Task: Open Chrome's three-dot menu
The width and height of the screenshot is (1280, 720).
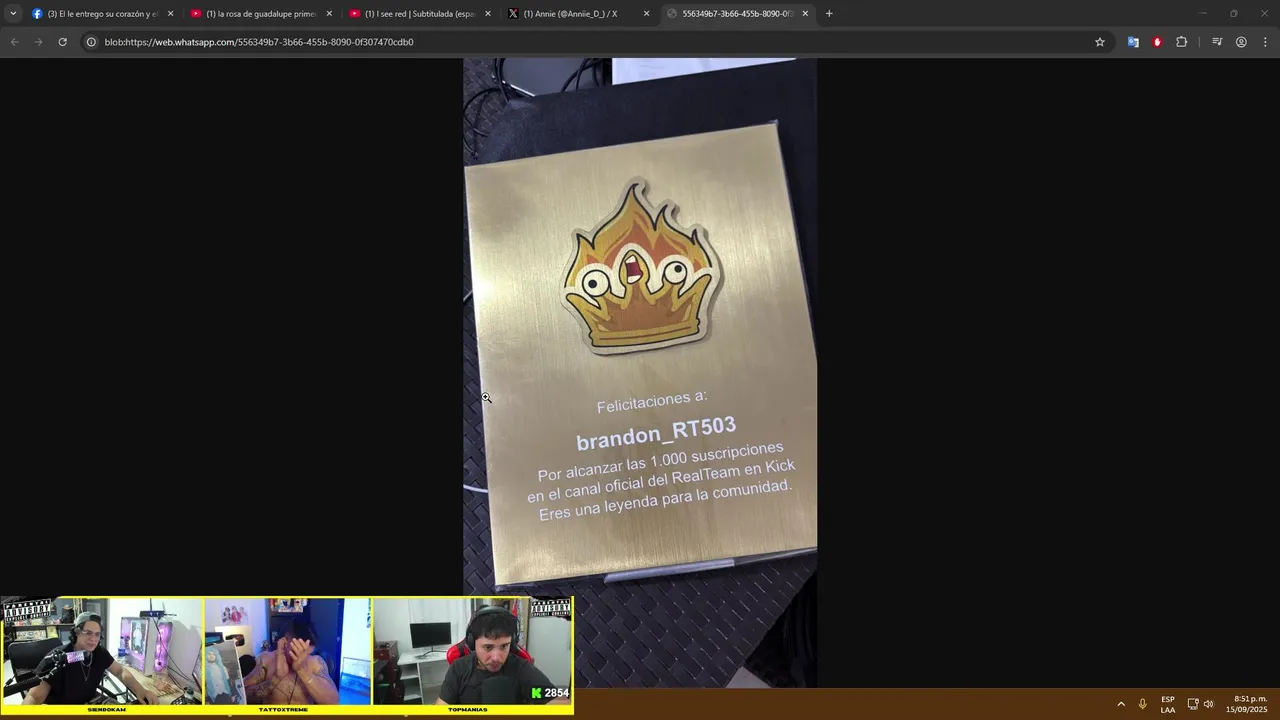Action: coord(1265,42)
